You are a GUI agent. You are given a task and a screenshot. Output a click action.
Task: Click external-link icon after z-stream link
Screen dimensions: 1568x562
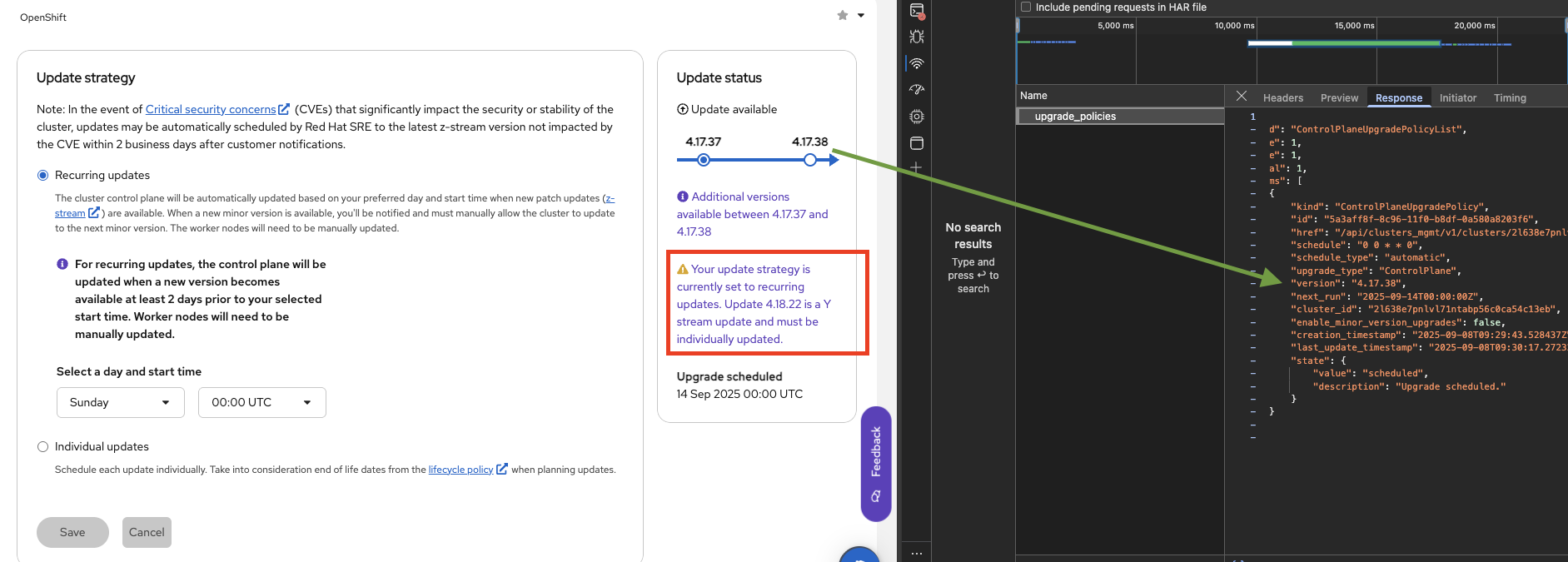pos(94,213)
